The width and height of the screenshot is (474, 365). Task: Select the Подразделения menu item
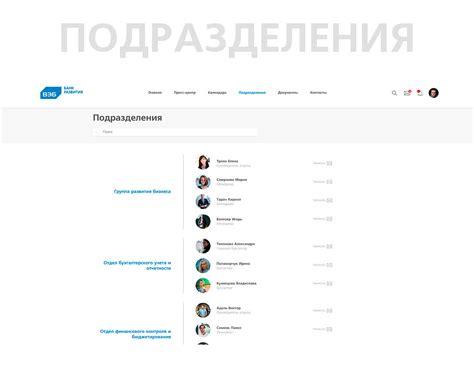click(252, 93)
